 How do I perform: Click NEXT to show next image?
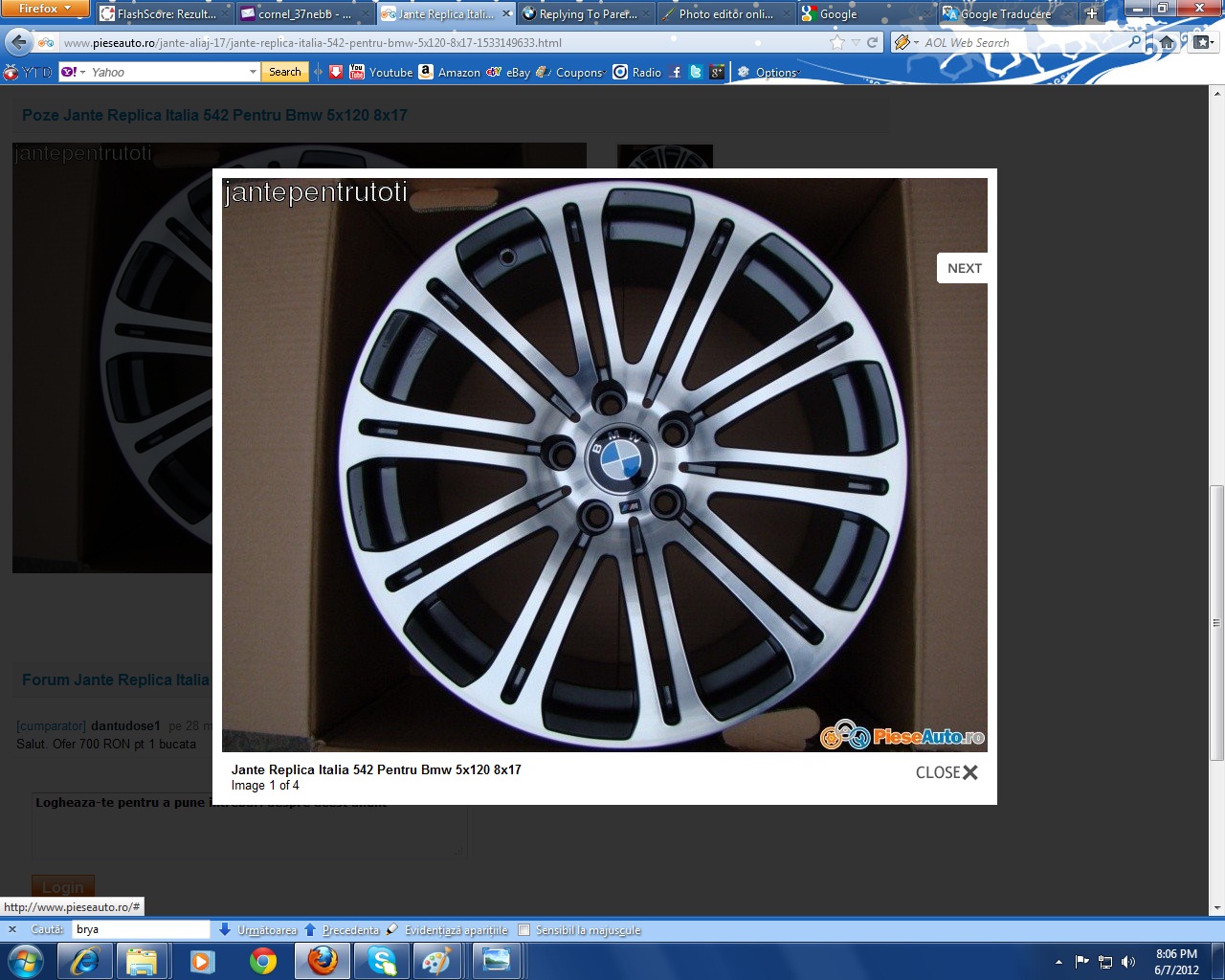[964, 268]
